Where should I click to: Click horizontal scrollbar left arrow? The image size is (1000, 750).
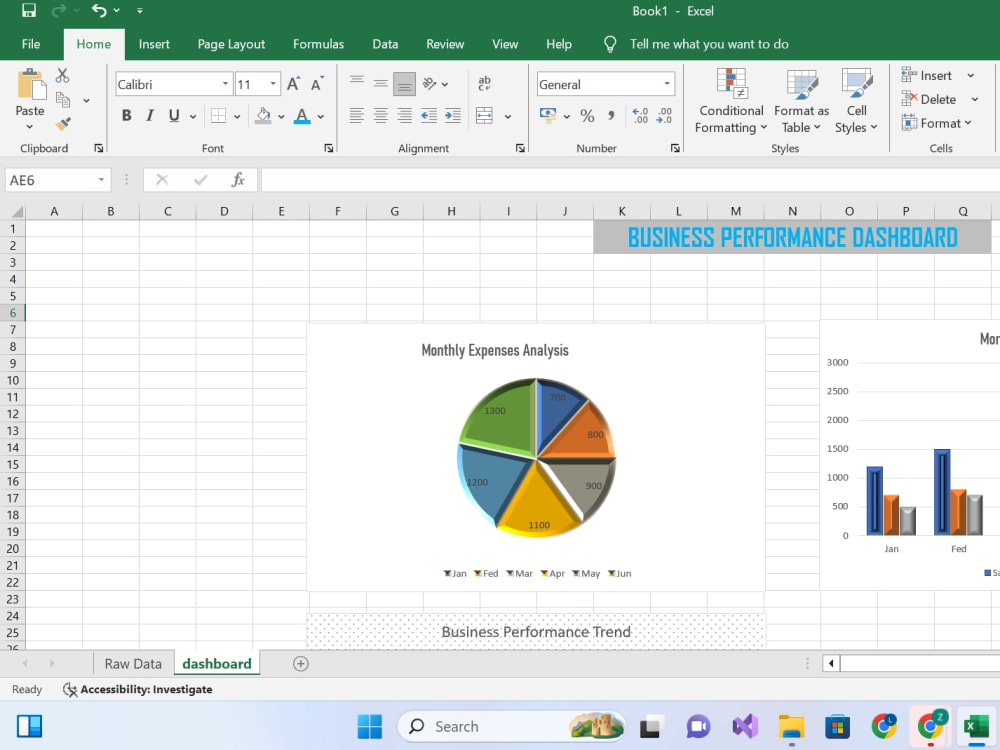point(831,664)
